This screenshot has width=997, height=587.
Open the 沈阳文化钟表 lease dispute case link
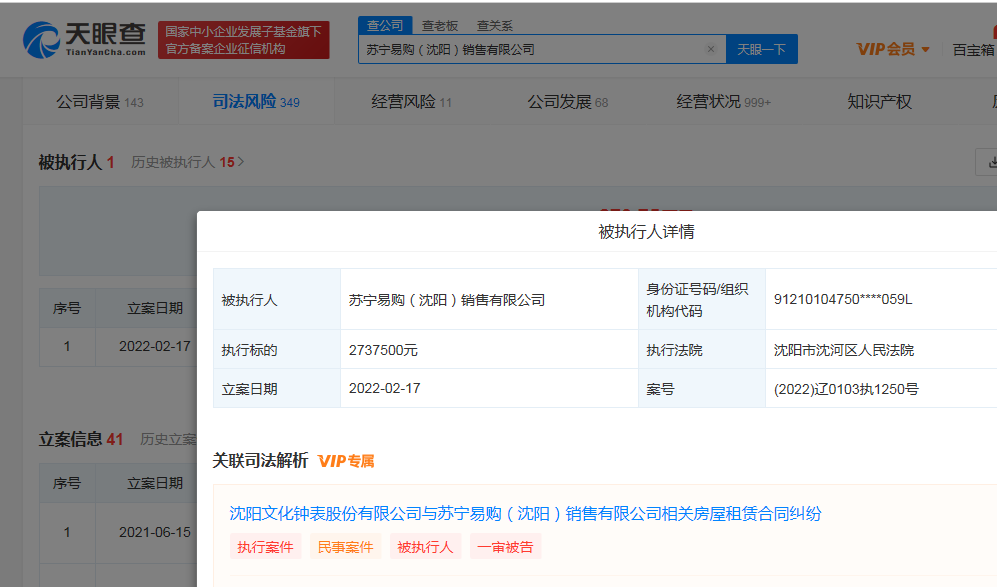click(x=525, y=513)
